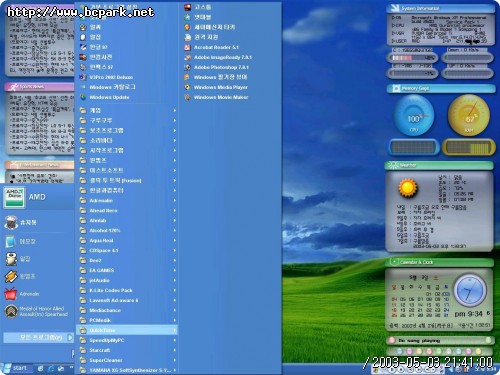
Task: Click the C: drive usage bar
Action: click(413, 58)
